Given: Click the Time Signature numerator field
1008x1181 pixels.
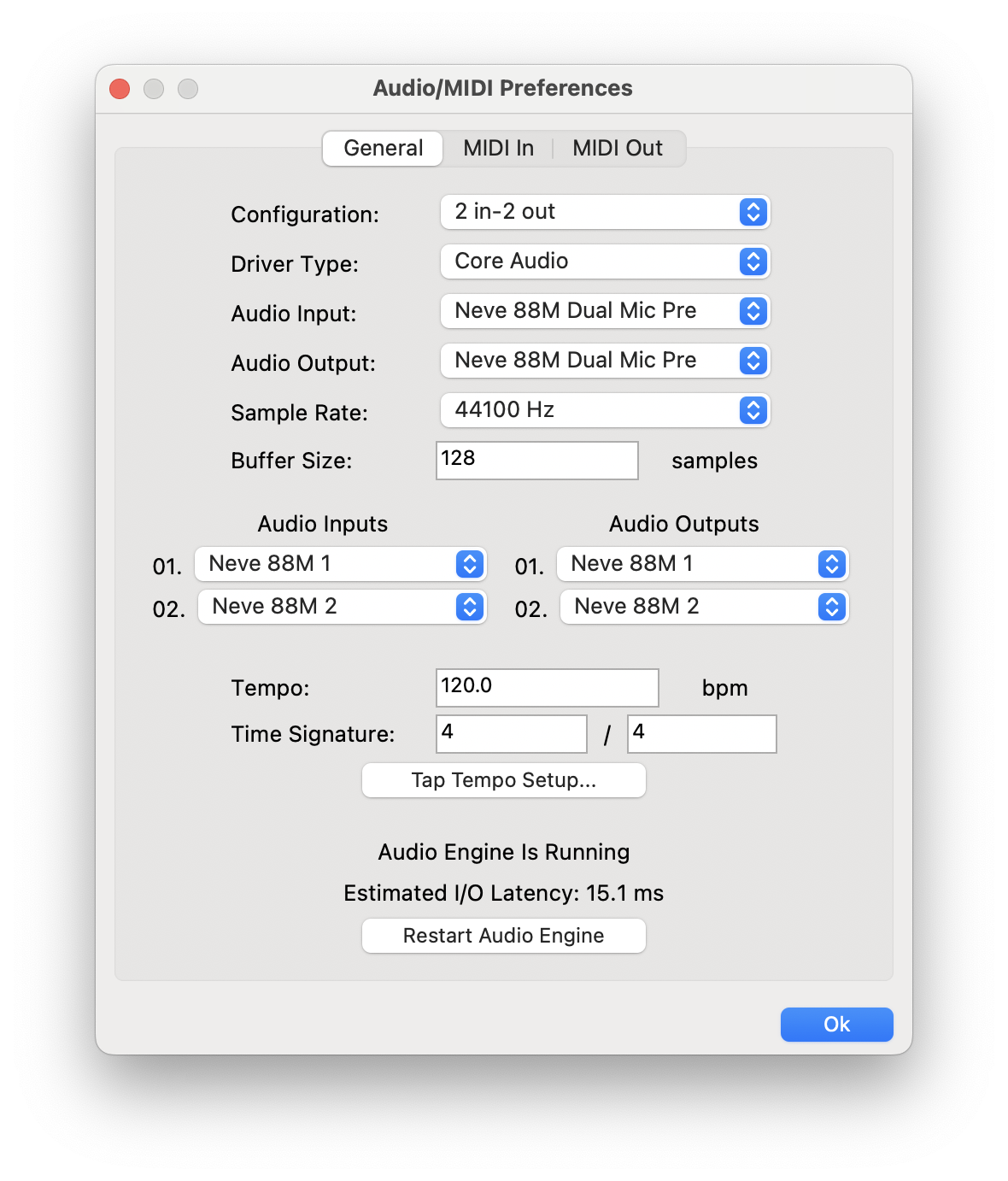Looking at the screenshot, I should (x=512, y=734).
